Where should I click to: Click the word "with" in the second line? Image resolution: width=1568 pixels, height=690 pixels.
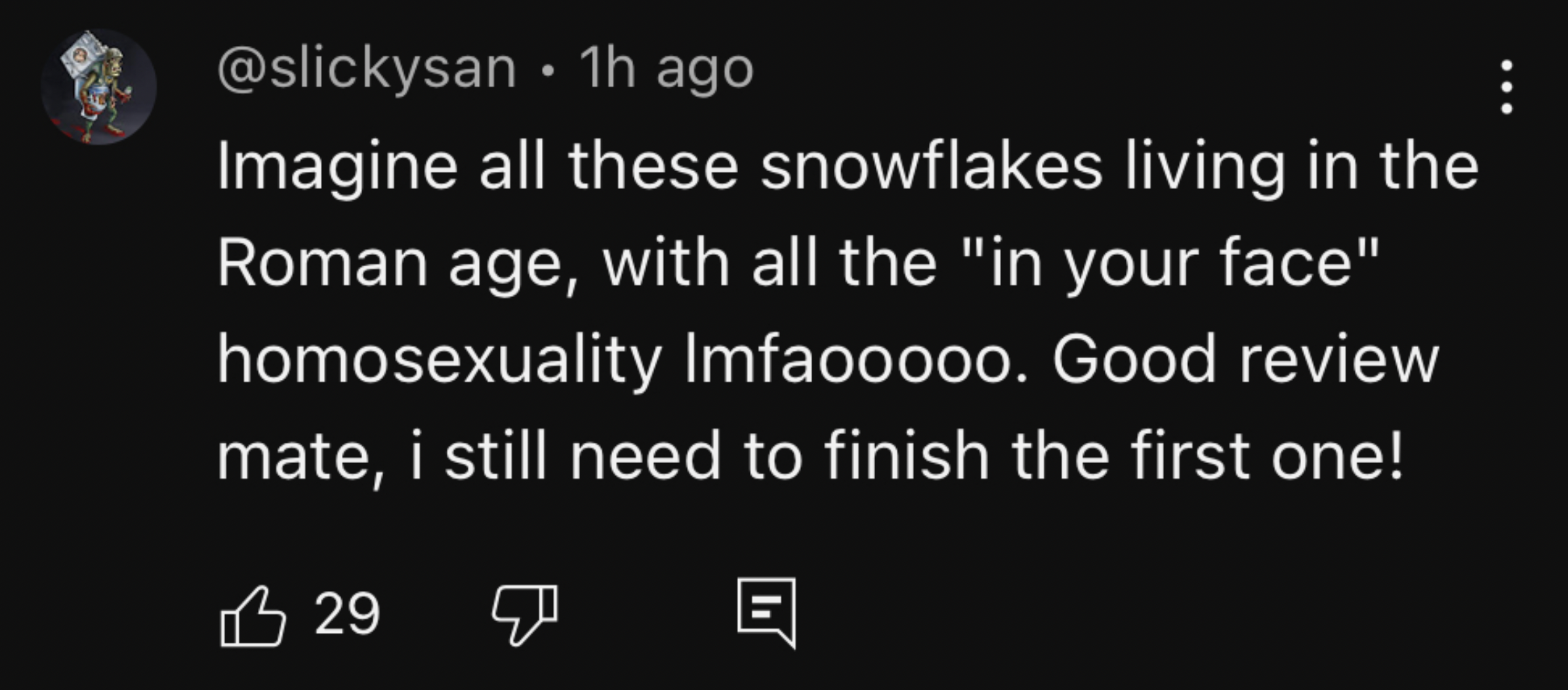[x=666, y=262]
